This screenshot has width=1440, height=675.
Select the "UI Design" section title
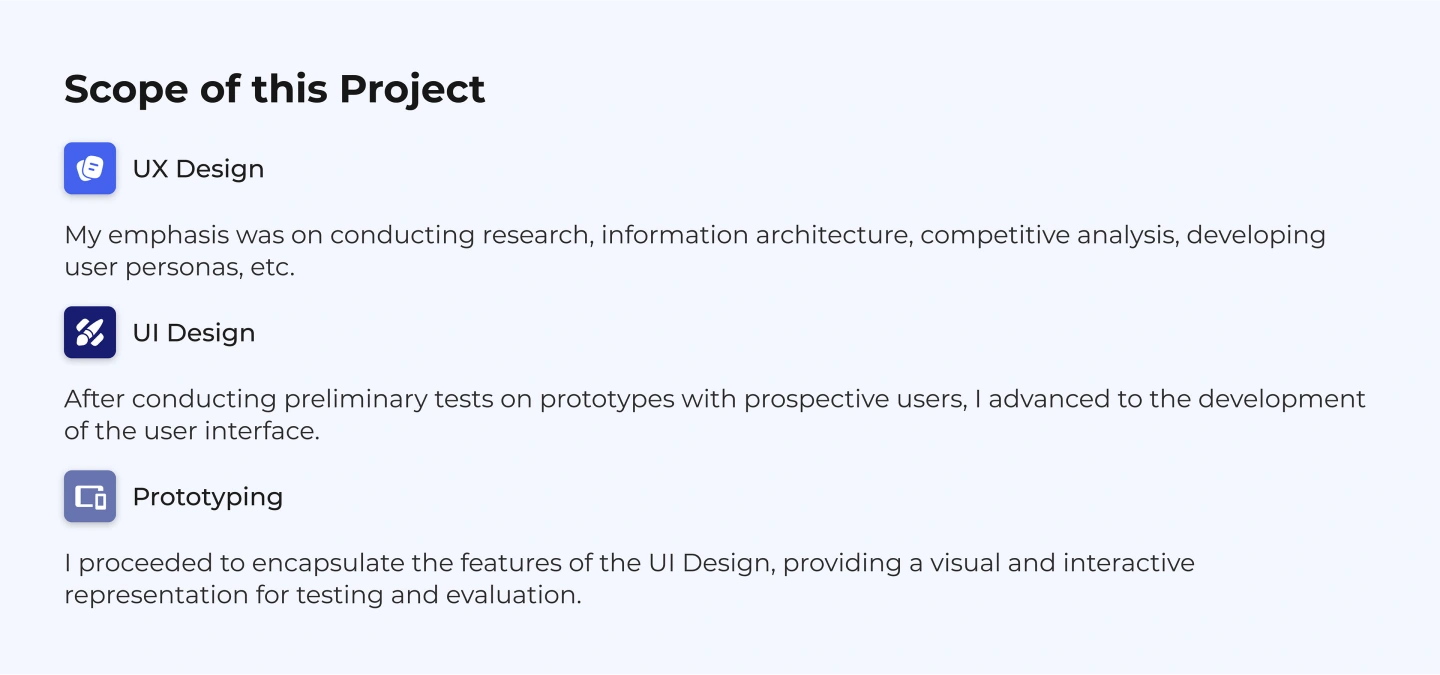194,333
